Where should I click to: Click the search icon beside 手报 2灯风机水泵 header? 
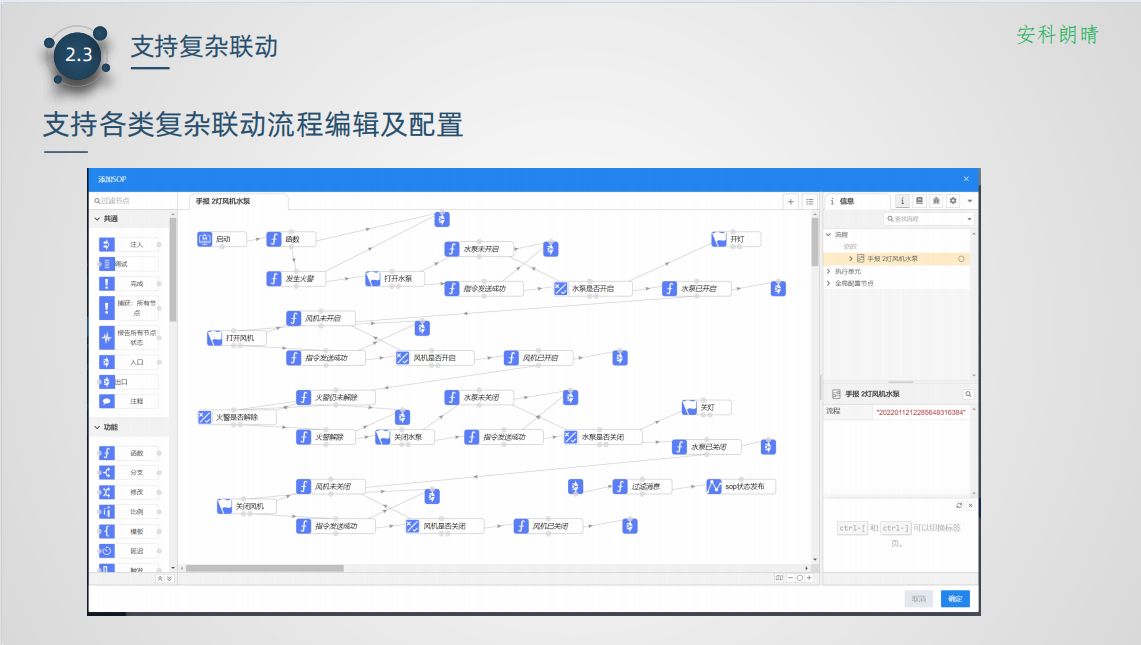pos(967,395)
